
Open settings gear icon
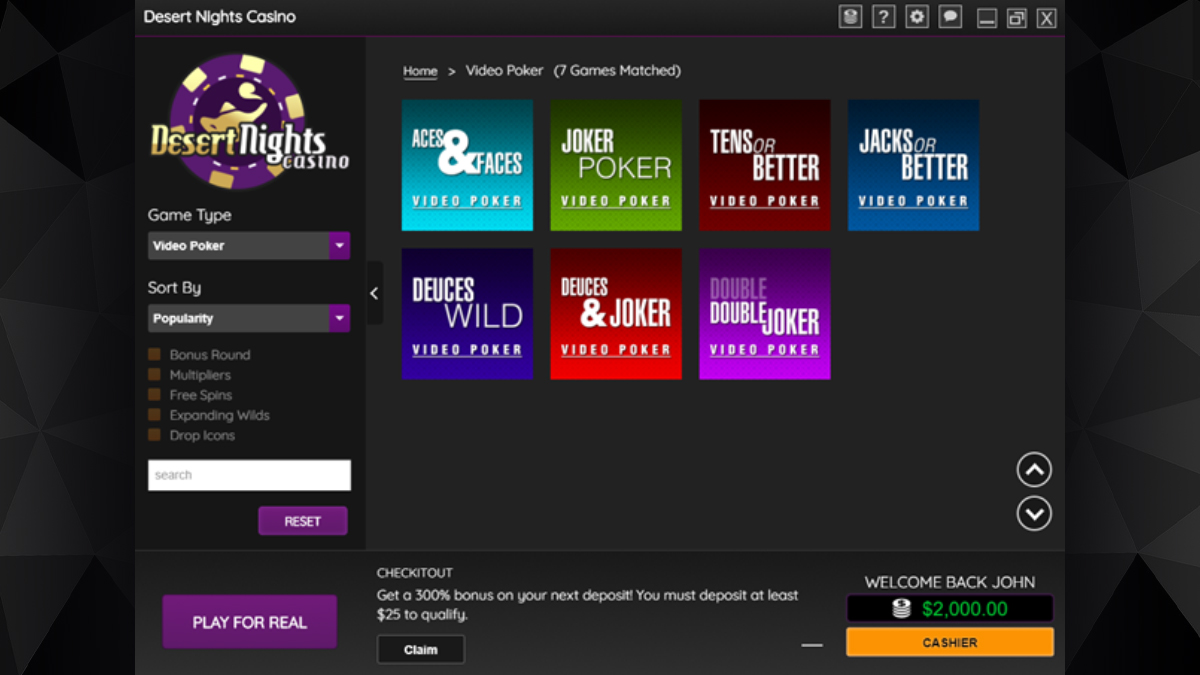(917, 17)
